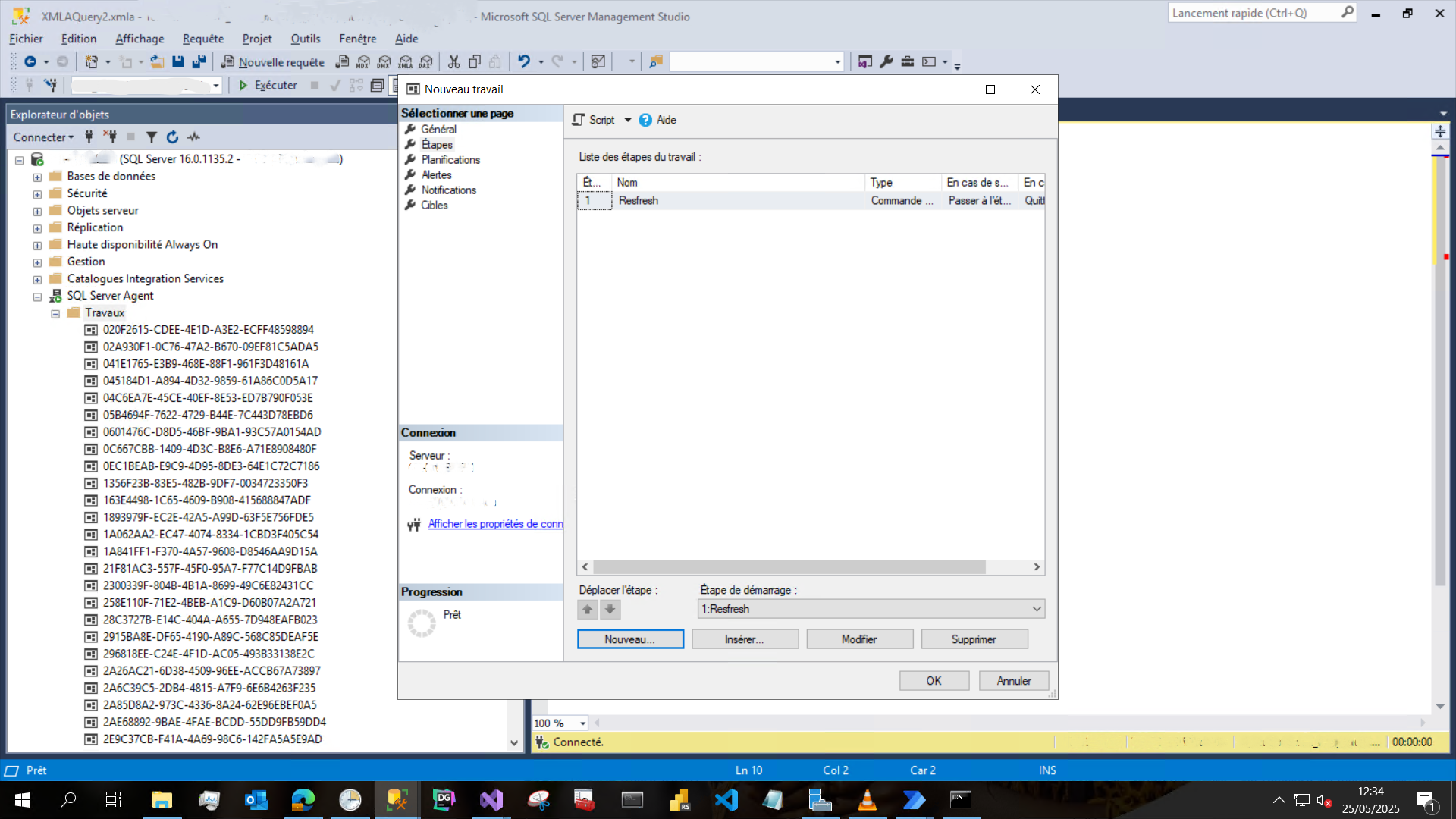1456x819 pixels.
Task: Click the move step down arrow
Action: 610,609
